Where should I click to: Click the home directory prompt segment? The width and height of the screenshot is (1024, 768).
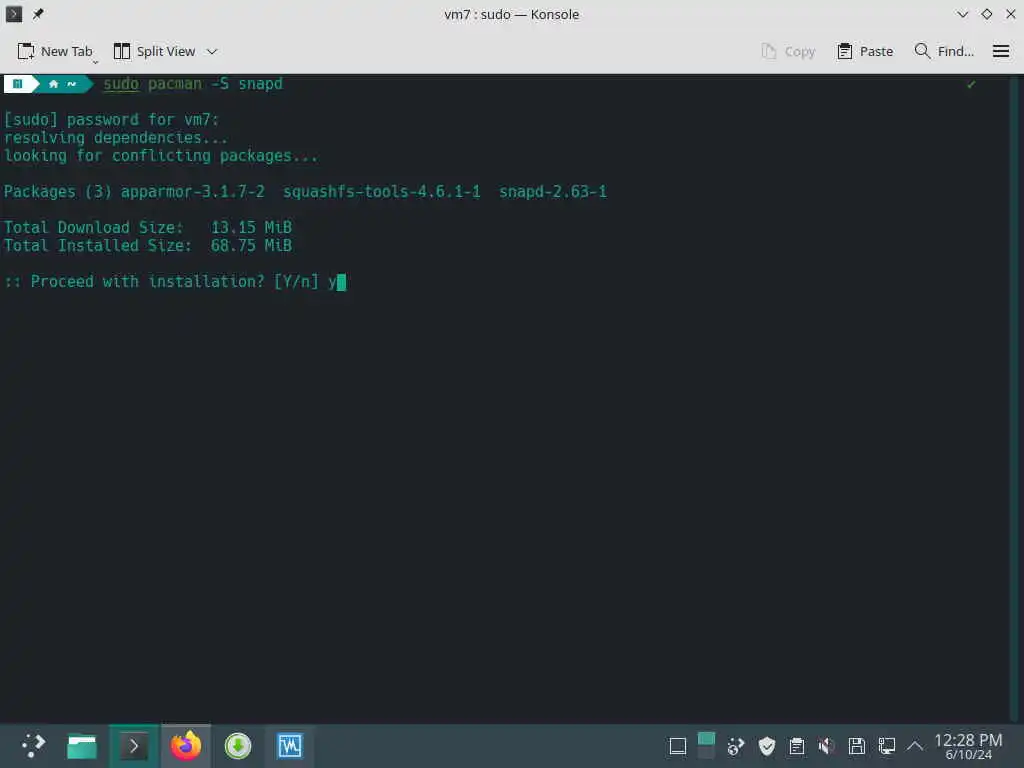(x=62, y=84)
